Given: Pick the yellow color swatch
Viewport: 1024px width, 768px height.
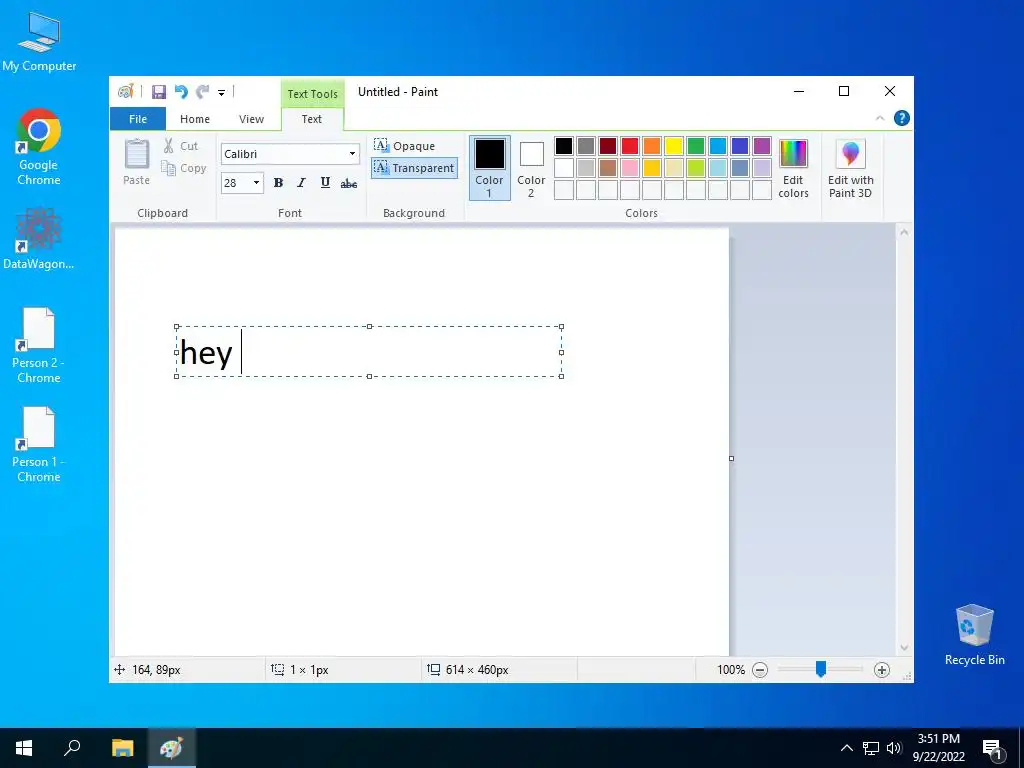Looking at the screenshot, I should click(674, 146).
